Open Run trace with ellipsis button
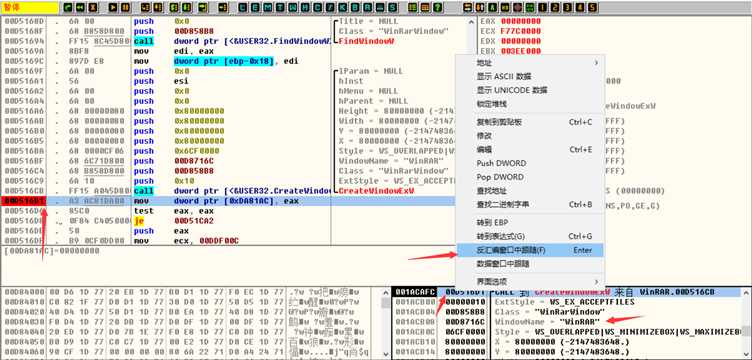 380,7
